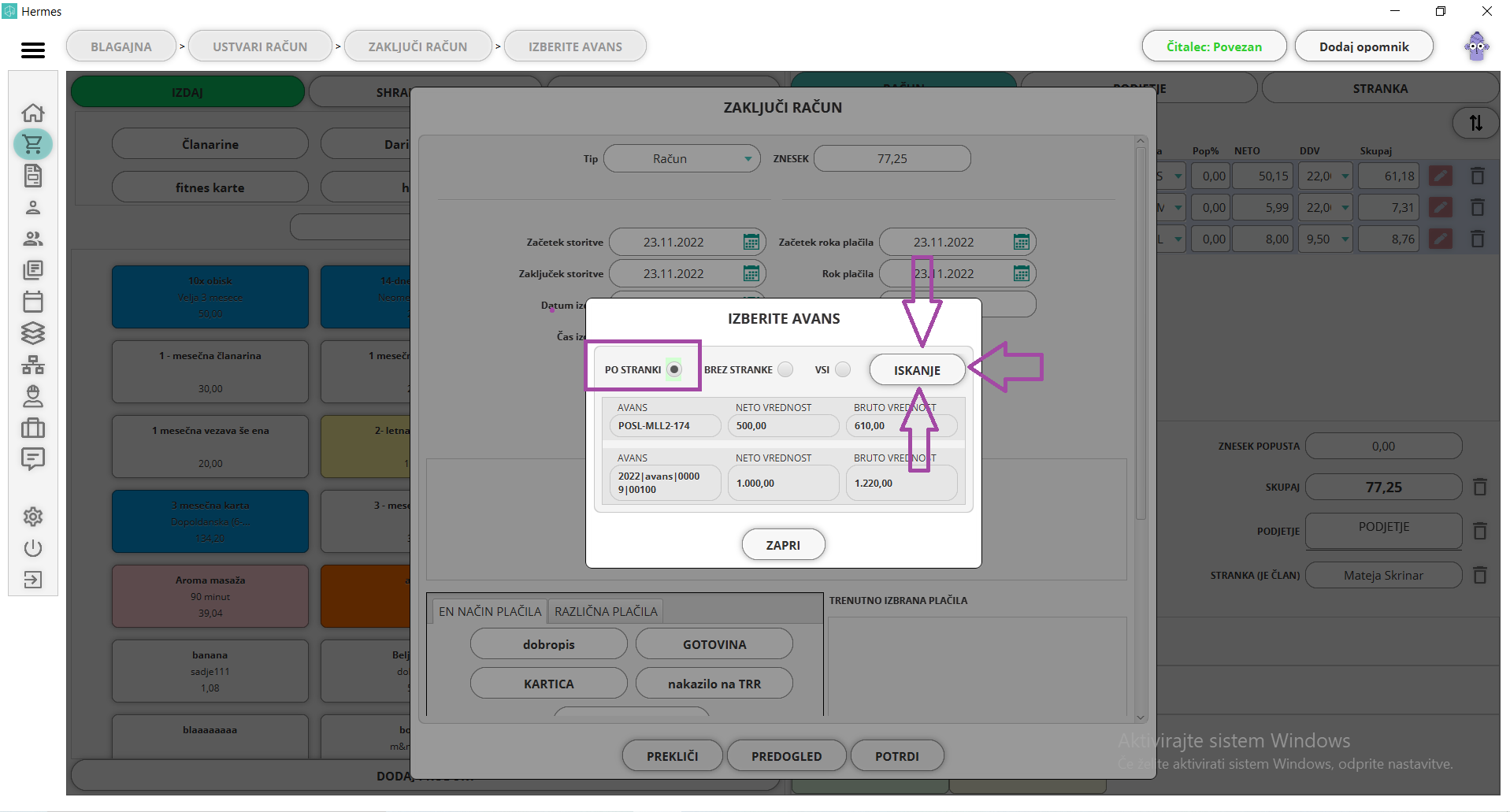Delete the row with total 7,31
Viewport: 1510px width, 812px height.
tap(1478, 207)
